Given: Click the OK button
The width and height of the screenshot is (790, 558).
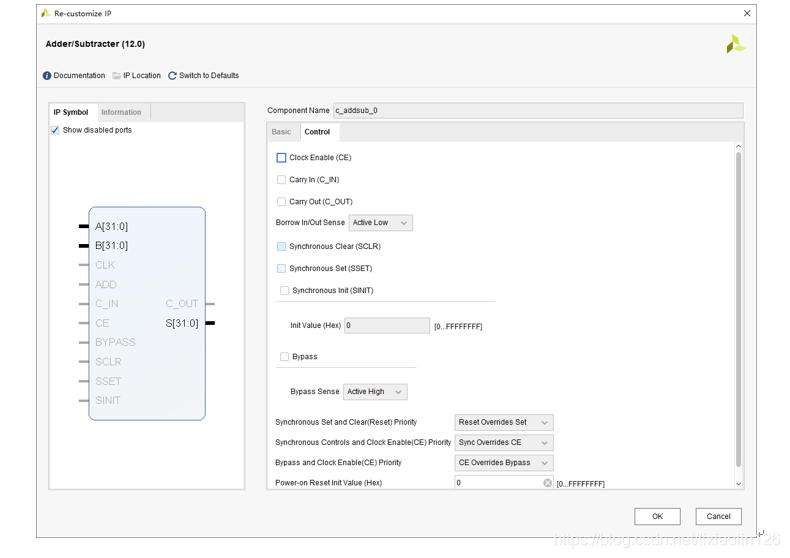Looking at the screenshot, I should click(x=657, y=516).
